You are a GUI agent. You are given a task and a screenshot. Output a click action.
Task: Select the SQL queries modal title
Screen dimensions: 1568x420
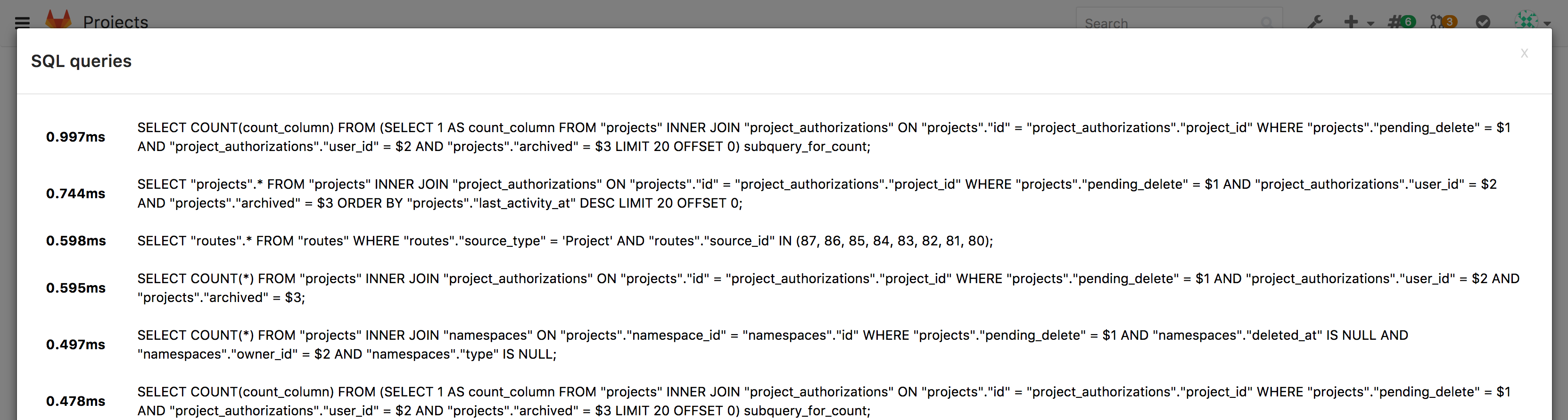tap(81, 61)
